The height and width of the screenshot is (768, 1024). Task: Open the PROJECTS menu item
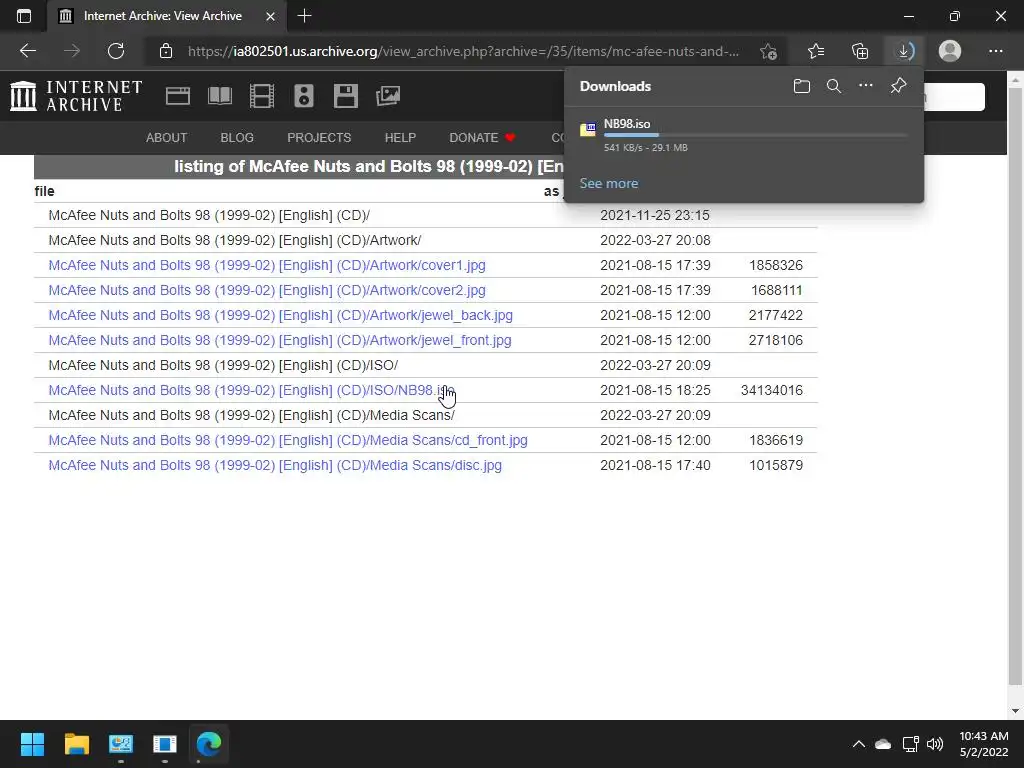tap(319, 138)
